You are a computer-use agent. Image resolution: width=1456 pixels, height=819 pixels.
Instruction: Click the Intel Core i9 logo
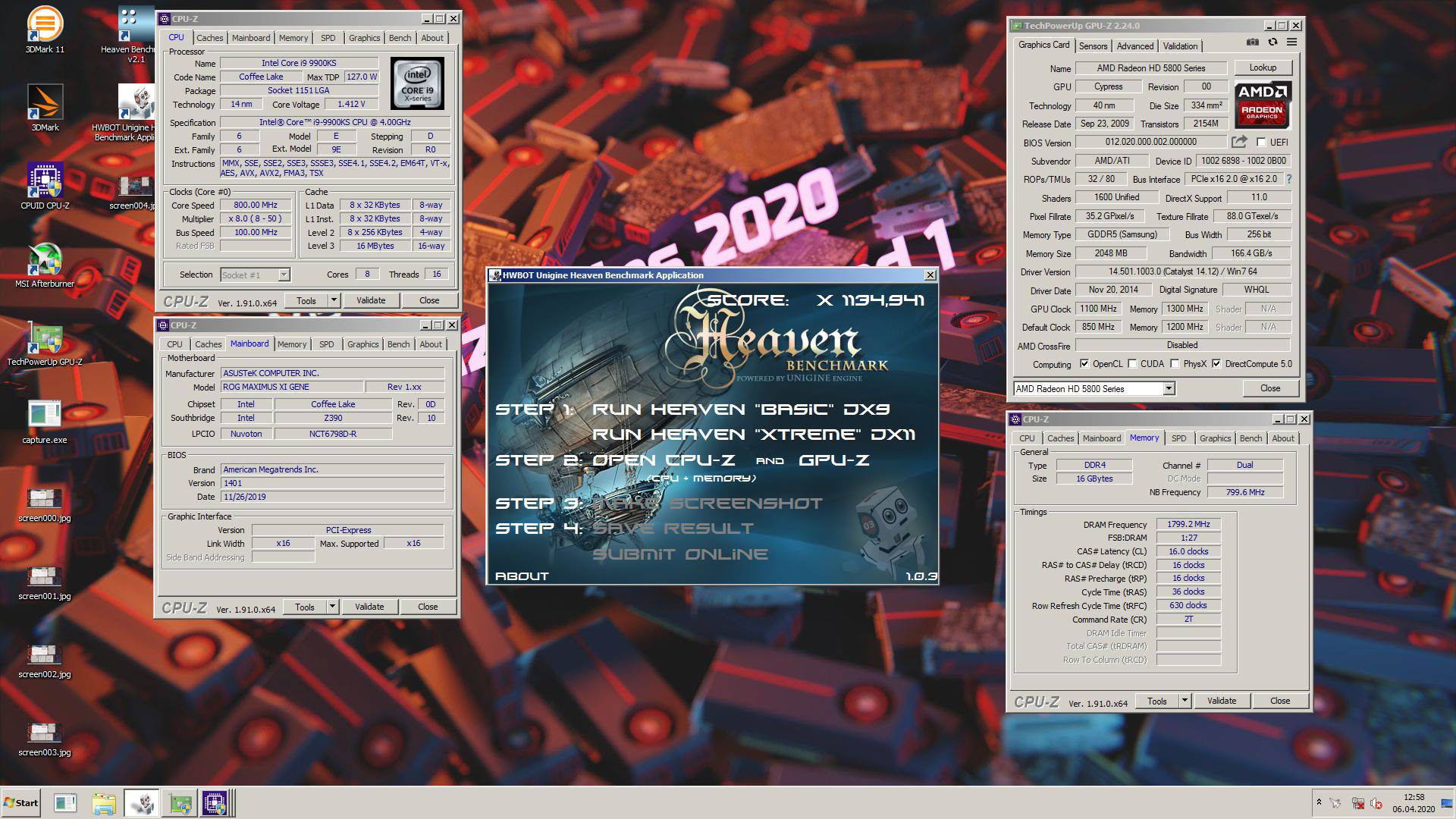(417, 84)
